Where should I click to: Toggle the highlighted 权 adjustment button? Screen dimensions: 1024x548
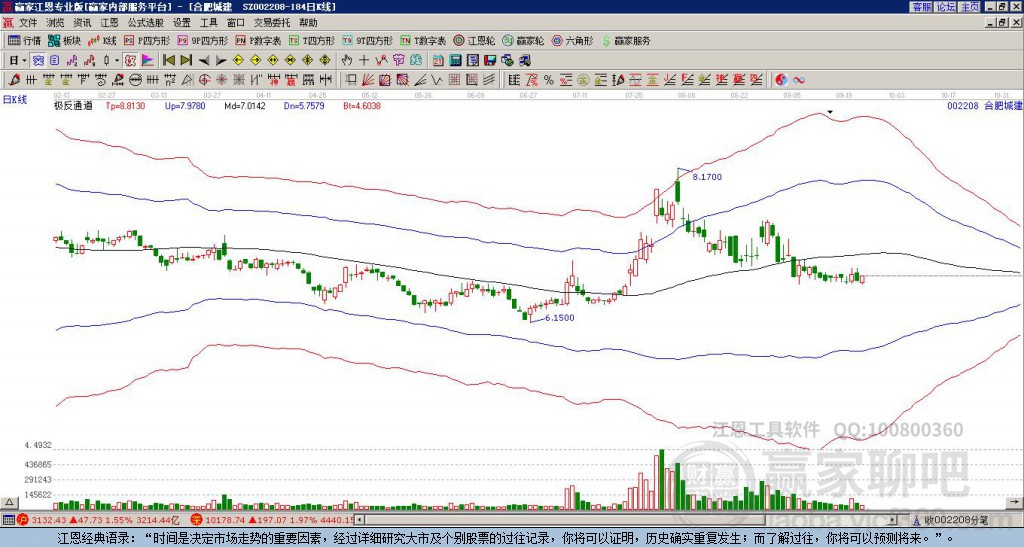click(130, 61)
